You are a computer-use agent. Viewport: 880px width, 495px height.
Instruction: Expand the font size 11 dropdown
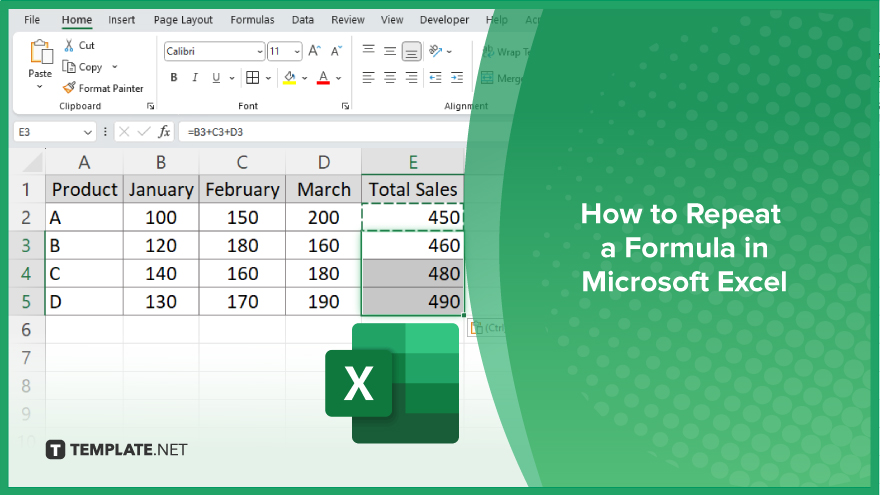(296, 52)
